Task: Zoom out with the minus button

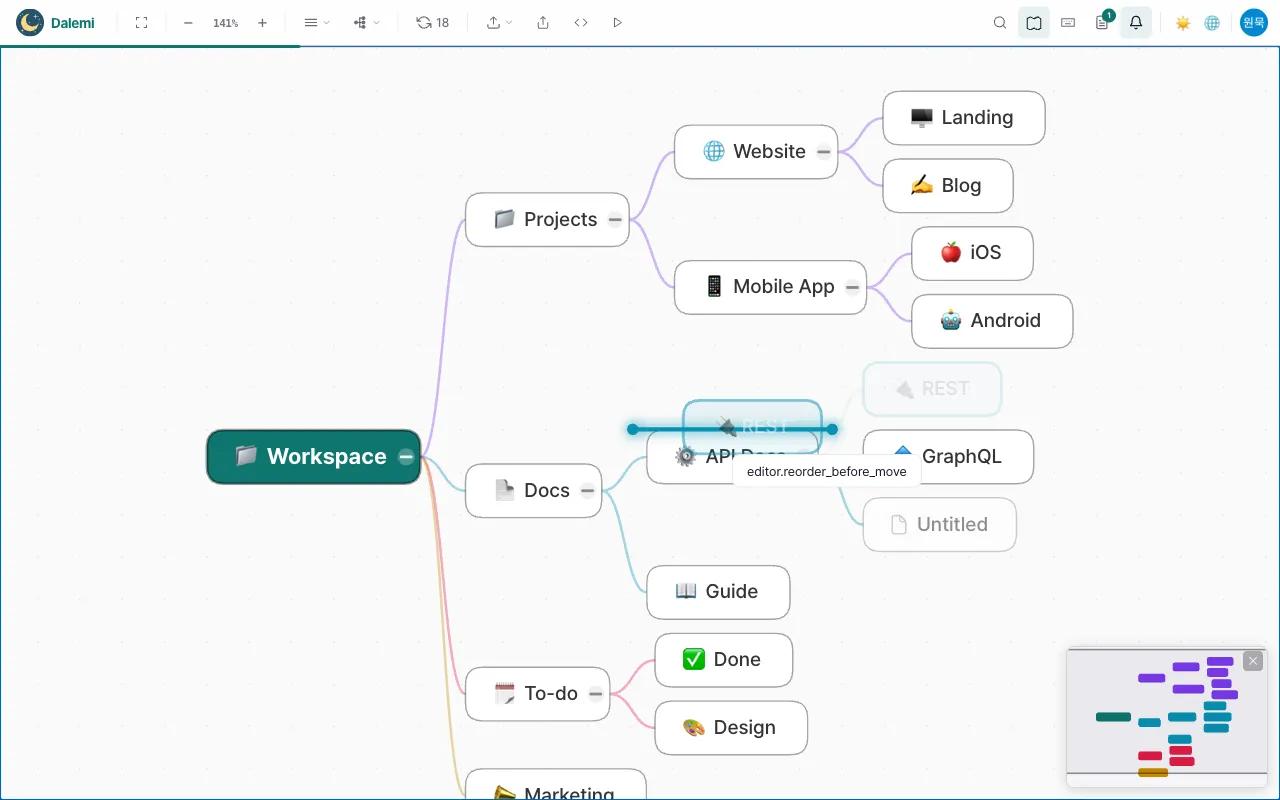Action: point(188,22)
